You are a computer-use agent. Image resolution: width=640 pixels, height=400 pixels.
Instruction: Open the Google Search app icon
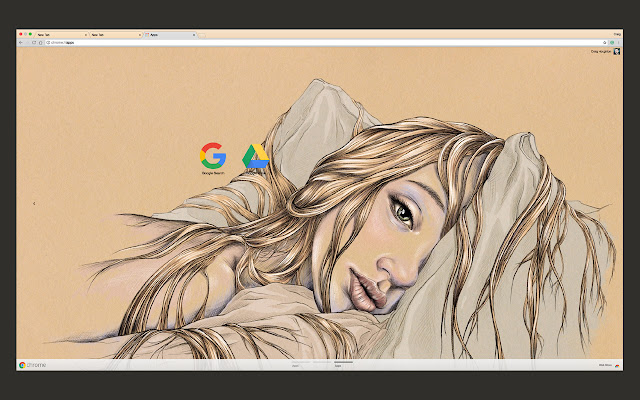click(213, 156)
